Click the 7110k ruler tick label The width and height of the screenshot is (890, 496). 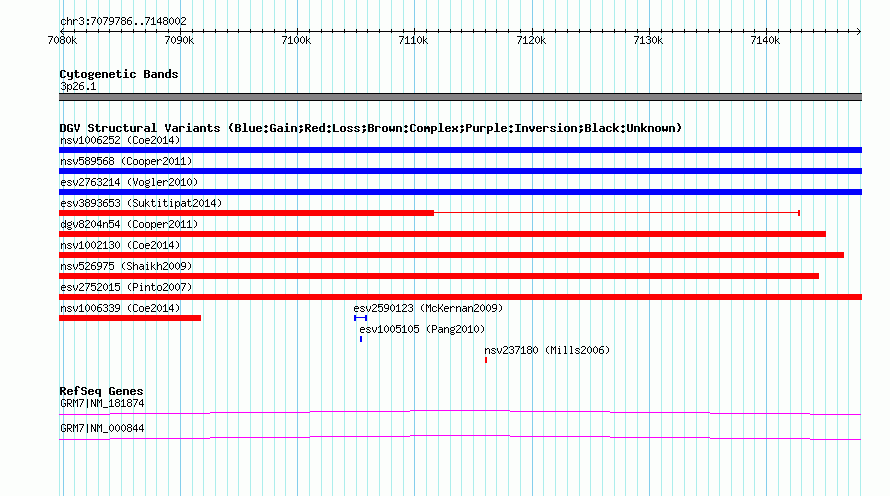(x=413, y=40)
